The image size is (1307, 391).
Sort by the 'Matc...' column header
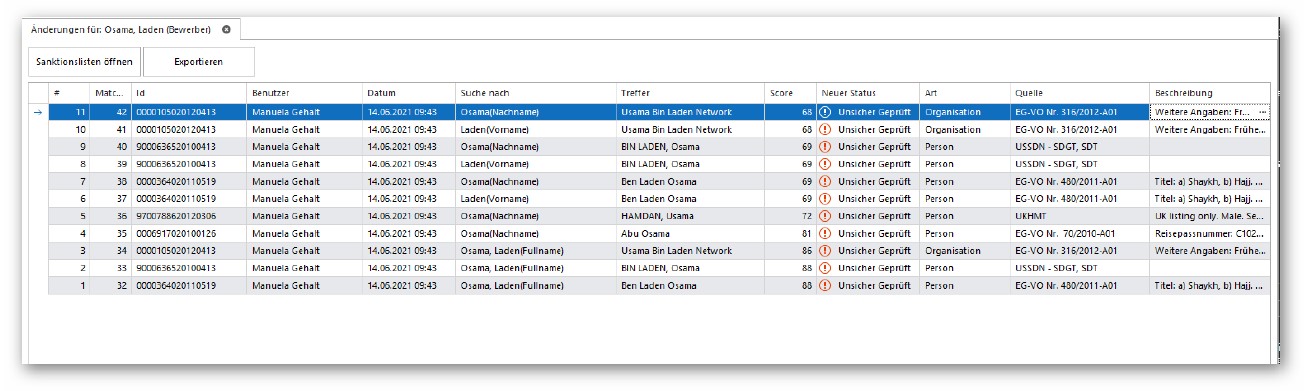(110, 93)
